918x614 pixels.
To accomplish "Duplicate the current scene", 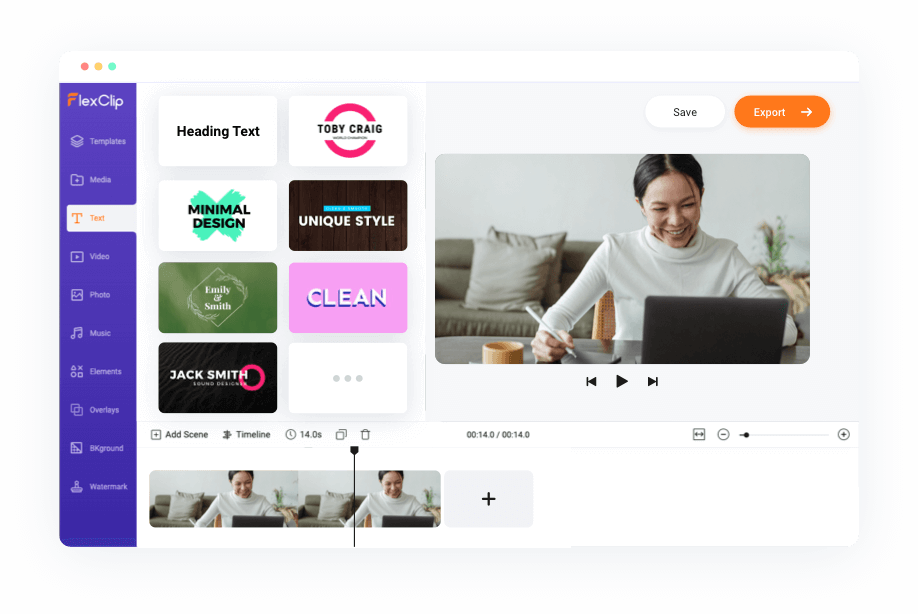I will [341, 434].
